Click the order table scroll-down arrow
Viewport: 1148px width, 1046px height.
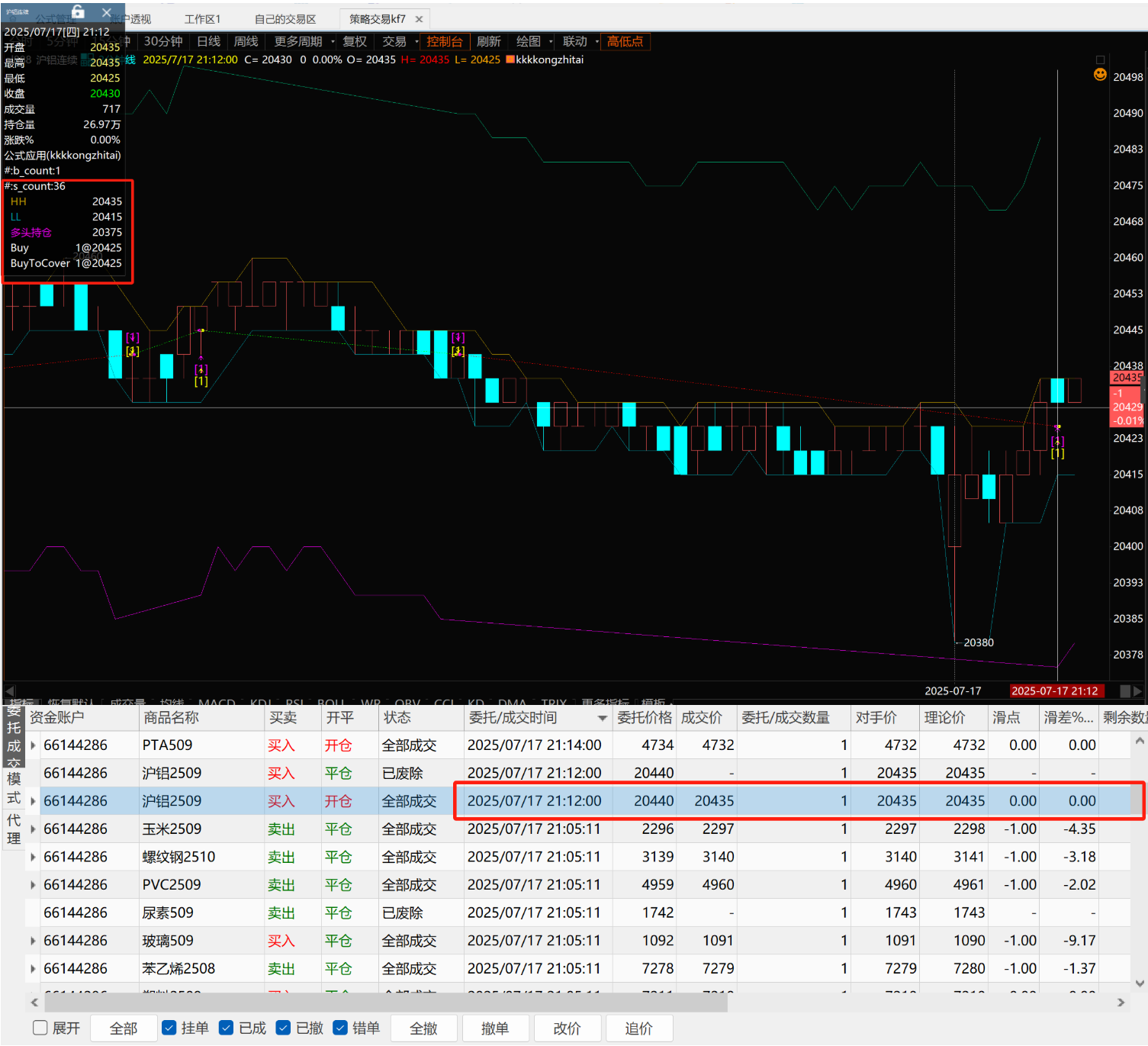click(x=1140, y=983)
